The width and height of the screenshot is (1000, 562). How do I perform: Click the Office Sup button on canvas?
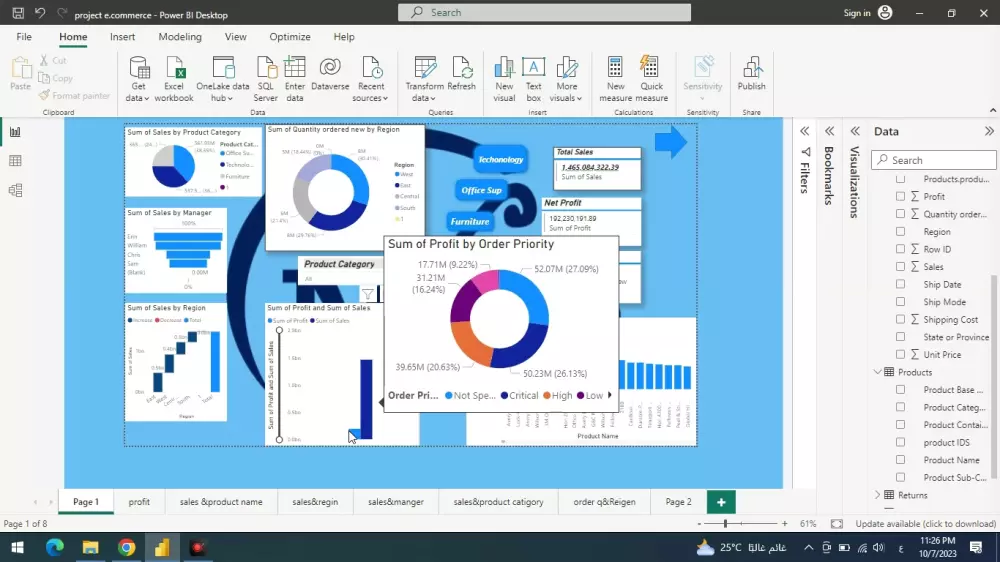[x=482, y=190]
